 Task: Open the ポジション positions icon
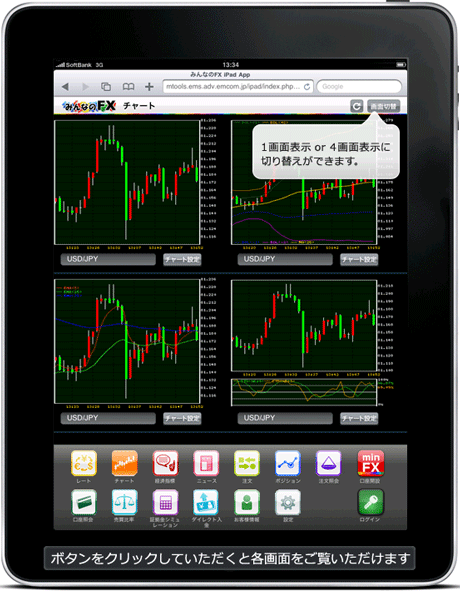288,463
